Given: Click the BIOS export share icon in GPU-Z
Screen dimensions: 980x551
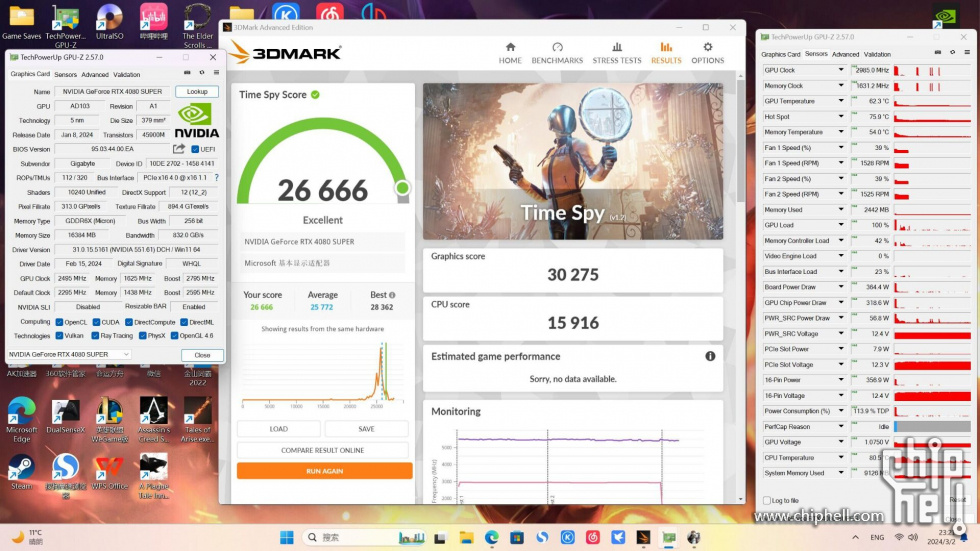Looking at the screenshot, I should [179, 149].
